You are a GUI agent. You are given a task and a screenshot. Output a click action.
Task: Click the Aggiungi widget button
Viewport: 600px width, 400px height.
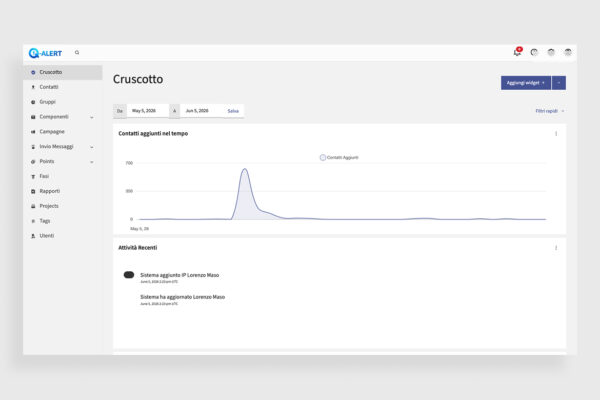(526, 83)
